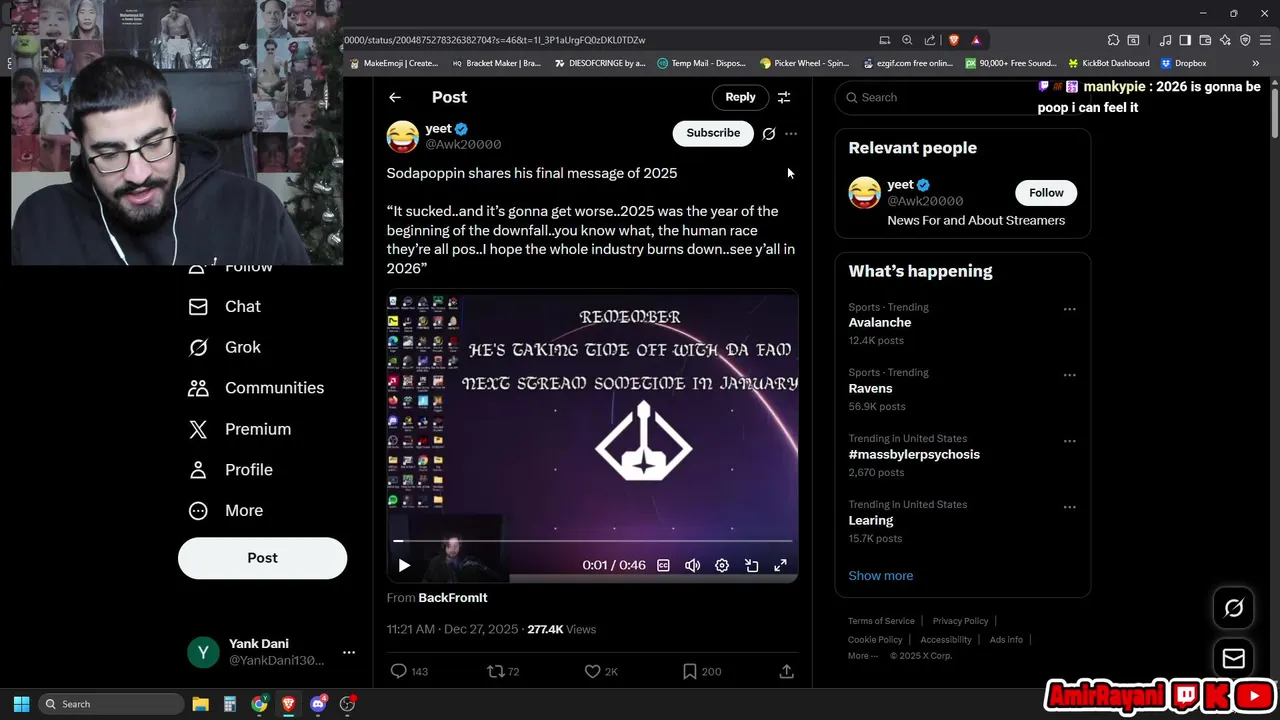Open Yank Dani account options menu
The height and width of the screenshot is (720, 1280).
point(349,652)
